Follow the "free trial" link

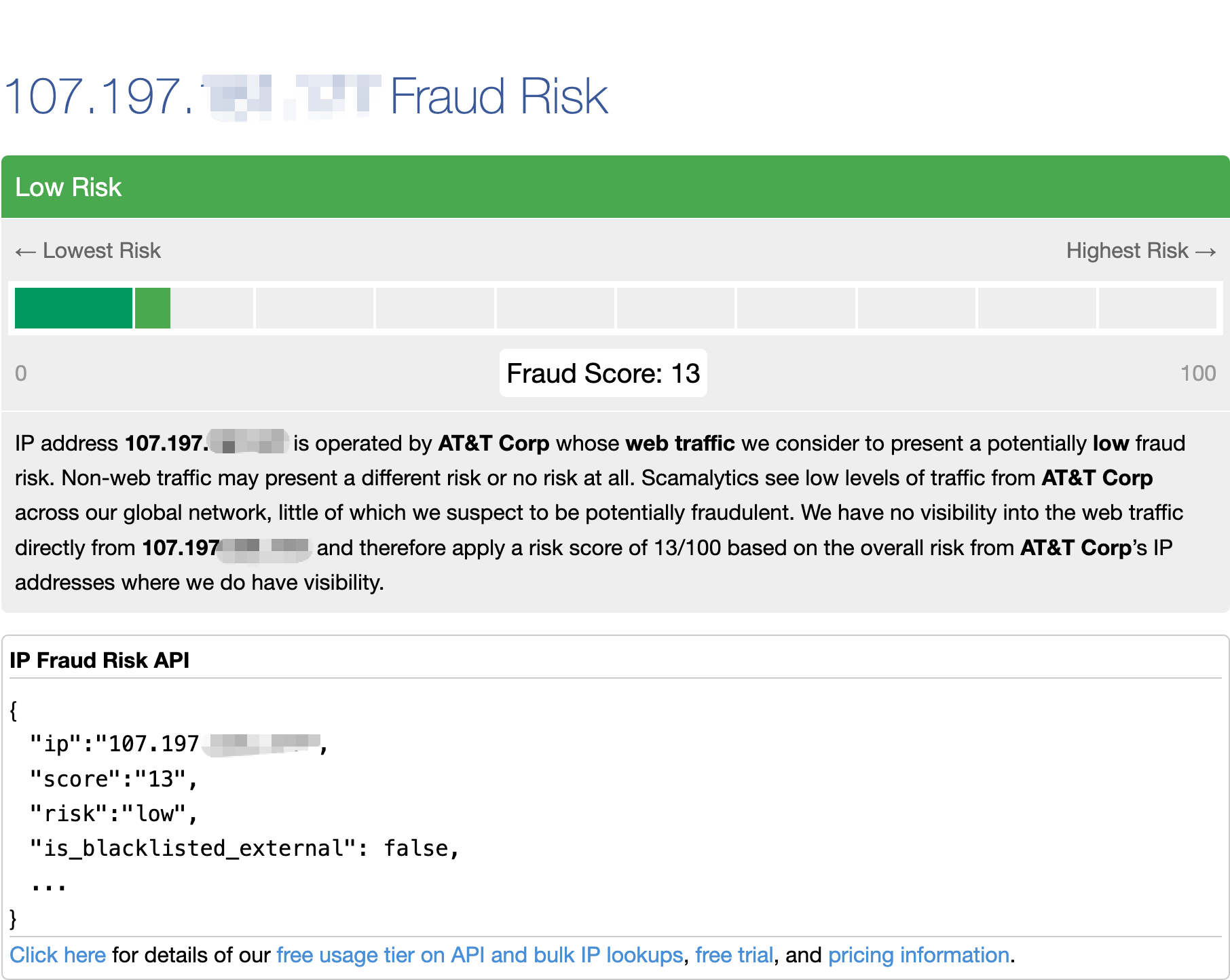734,955
